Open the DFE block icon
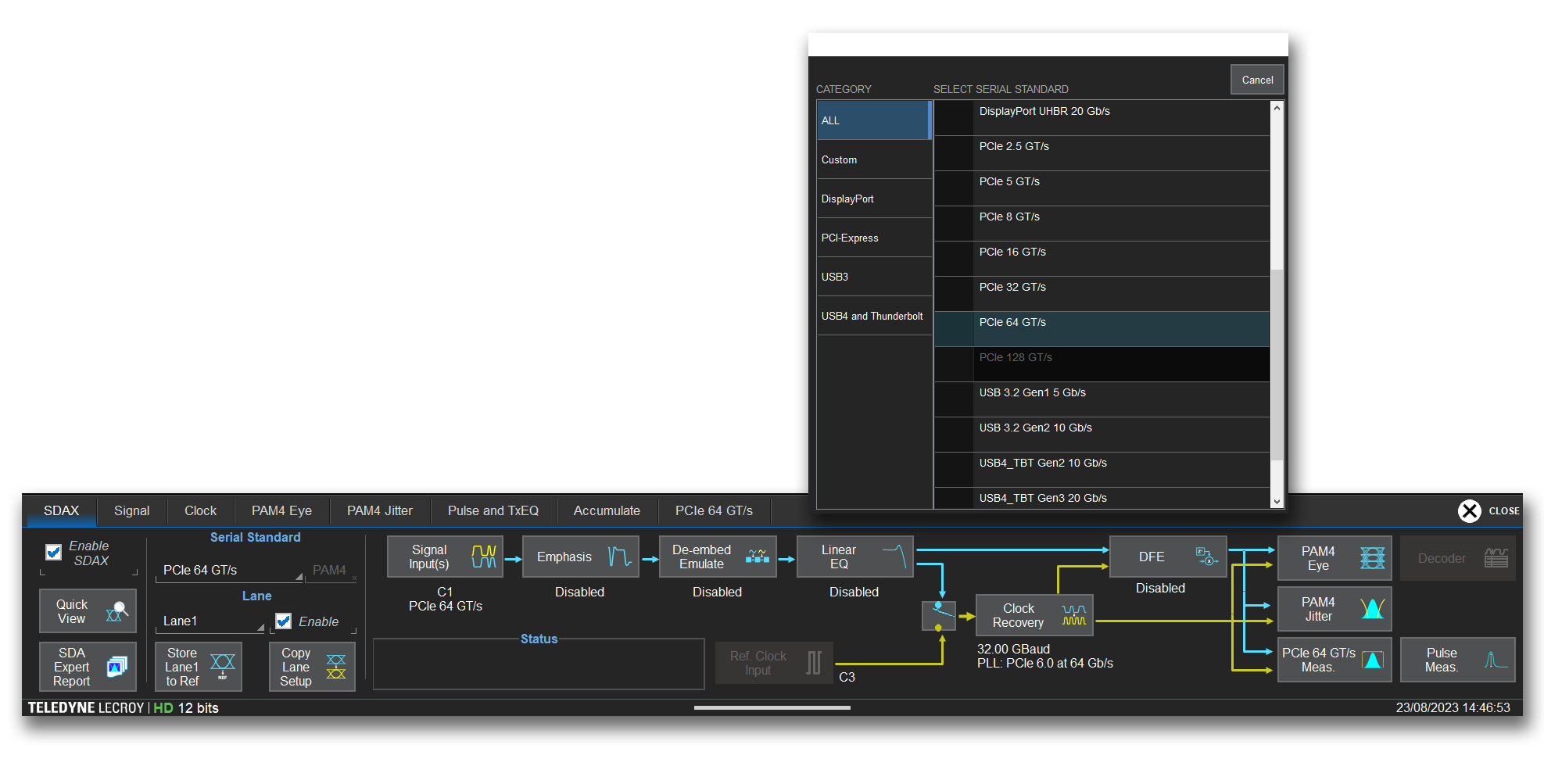This screenshot has width=1544, height=784. pos(1206,557)
